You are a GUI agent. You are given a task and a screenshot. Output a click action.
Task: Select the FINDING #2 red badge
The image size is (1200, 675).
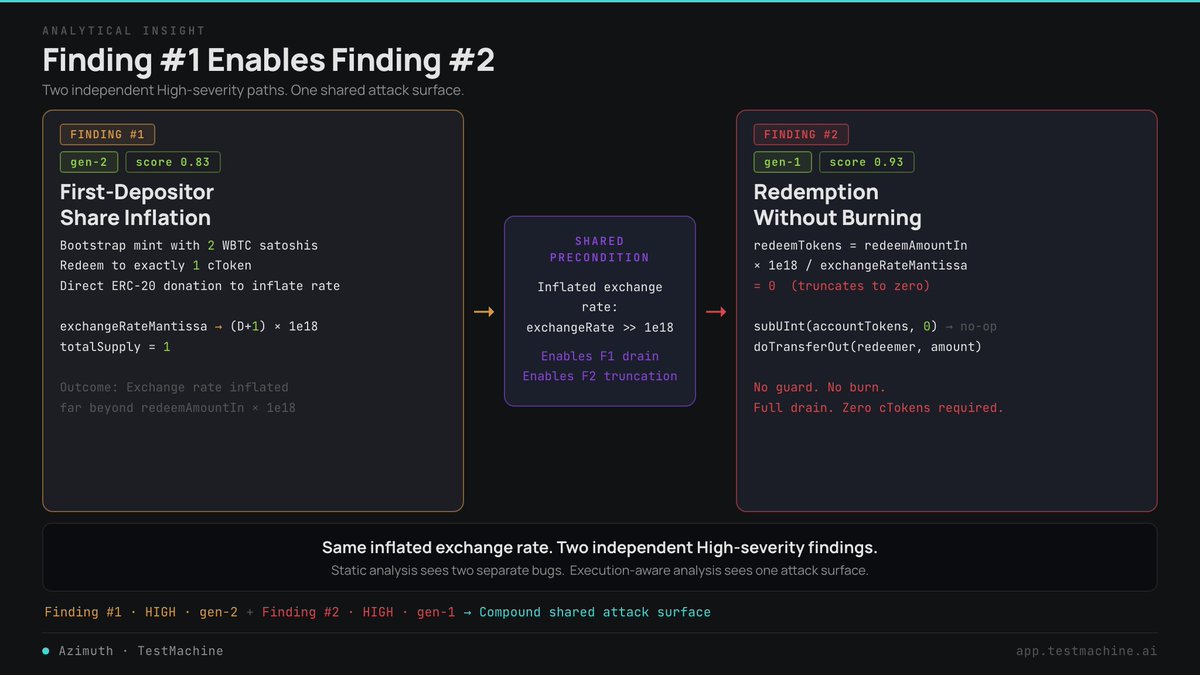click(x=801, y=134)
